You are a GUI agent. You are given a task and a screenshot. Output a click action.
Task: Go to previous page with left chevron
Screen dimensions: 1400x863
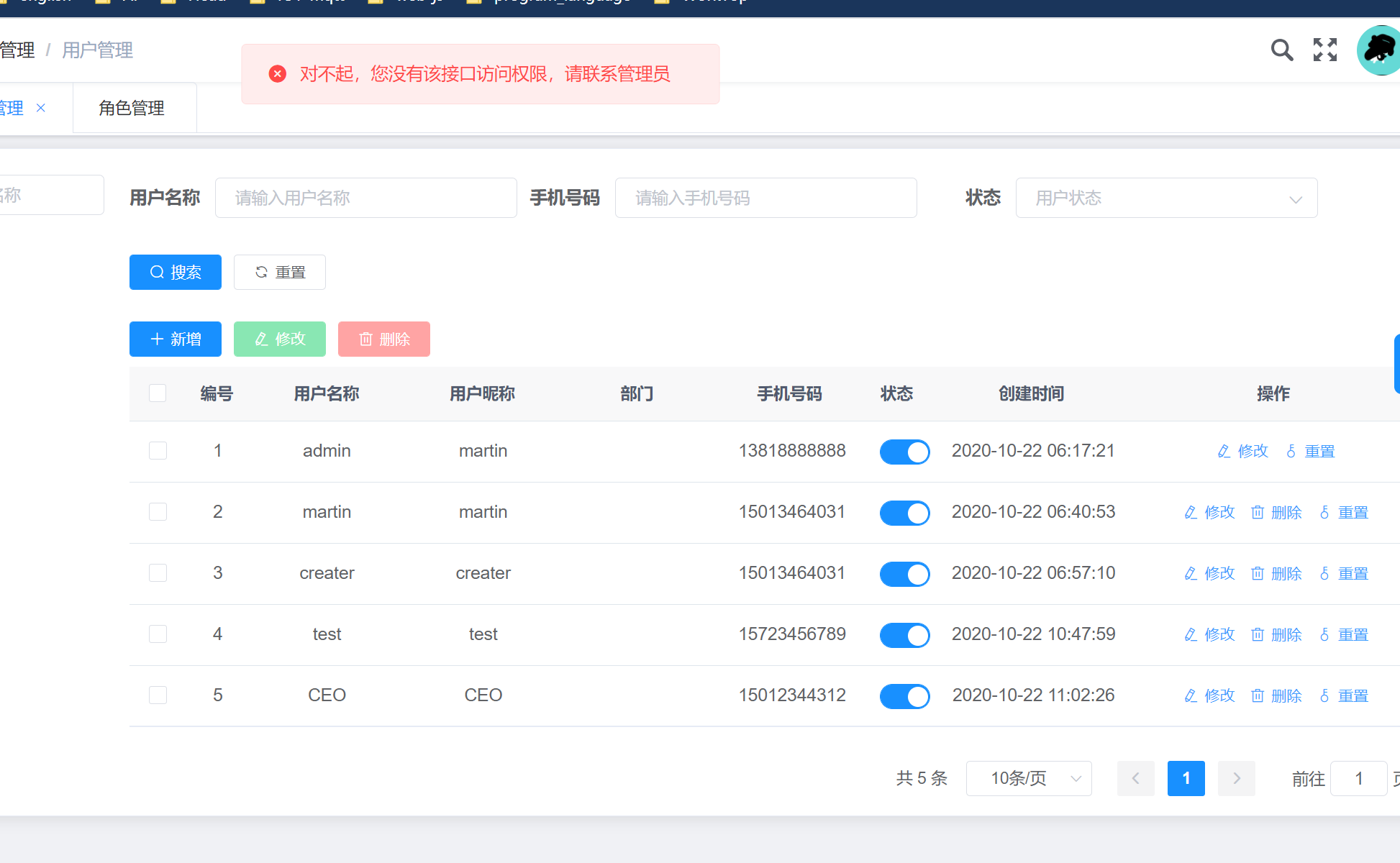1136,778
